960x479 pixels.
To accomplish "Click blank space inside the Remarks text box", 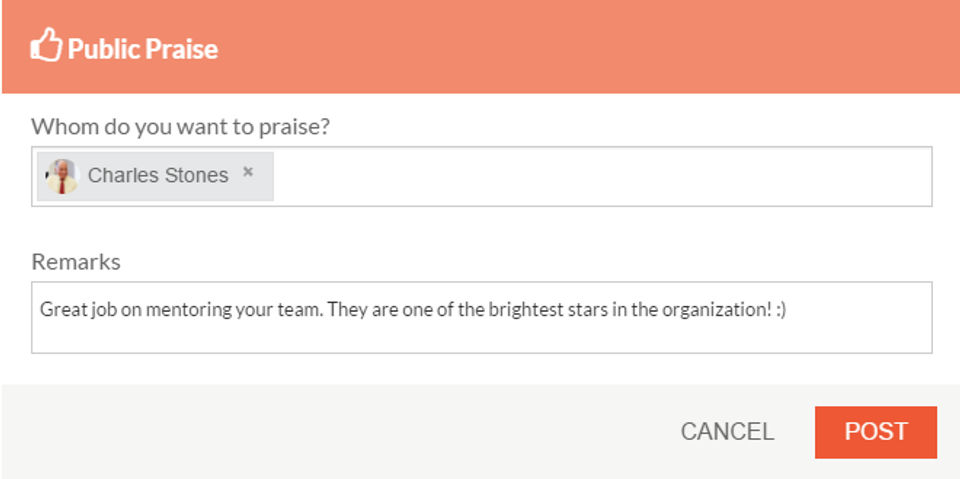I will click(x=480, y=335).
